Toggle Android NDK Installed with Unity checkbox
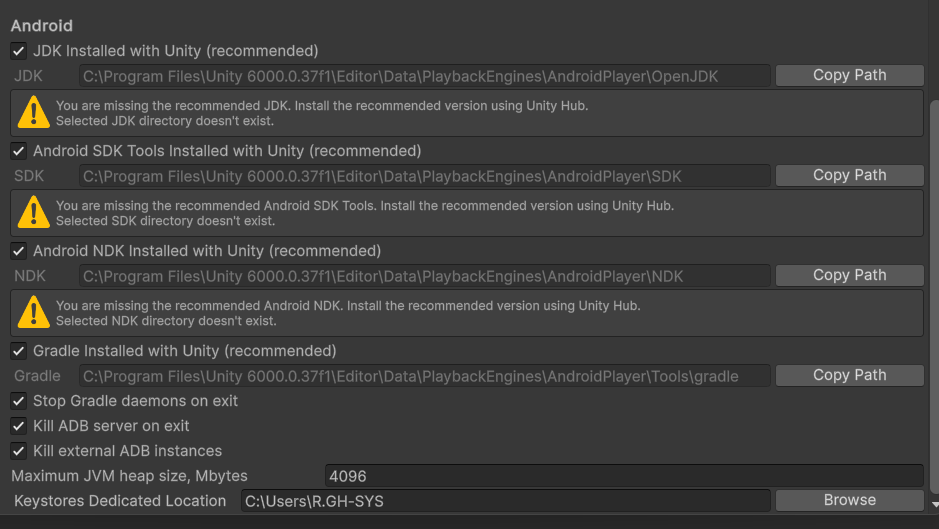Image resolution: width=939 pixels, height=529 pixels. pos(18,251)
